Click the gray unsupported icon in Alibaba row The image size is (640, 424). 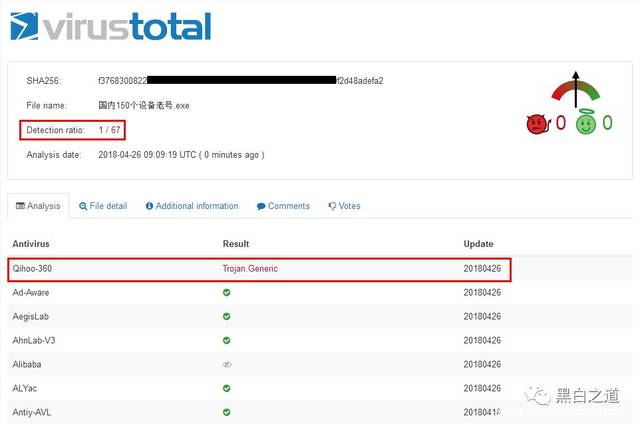[227, 364]
